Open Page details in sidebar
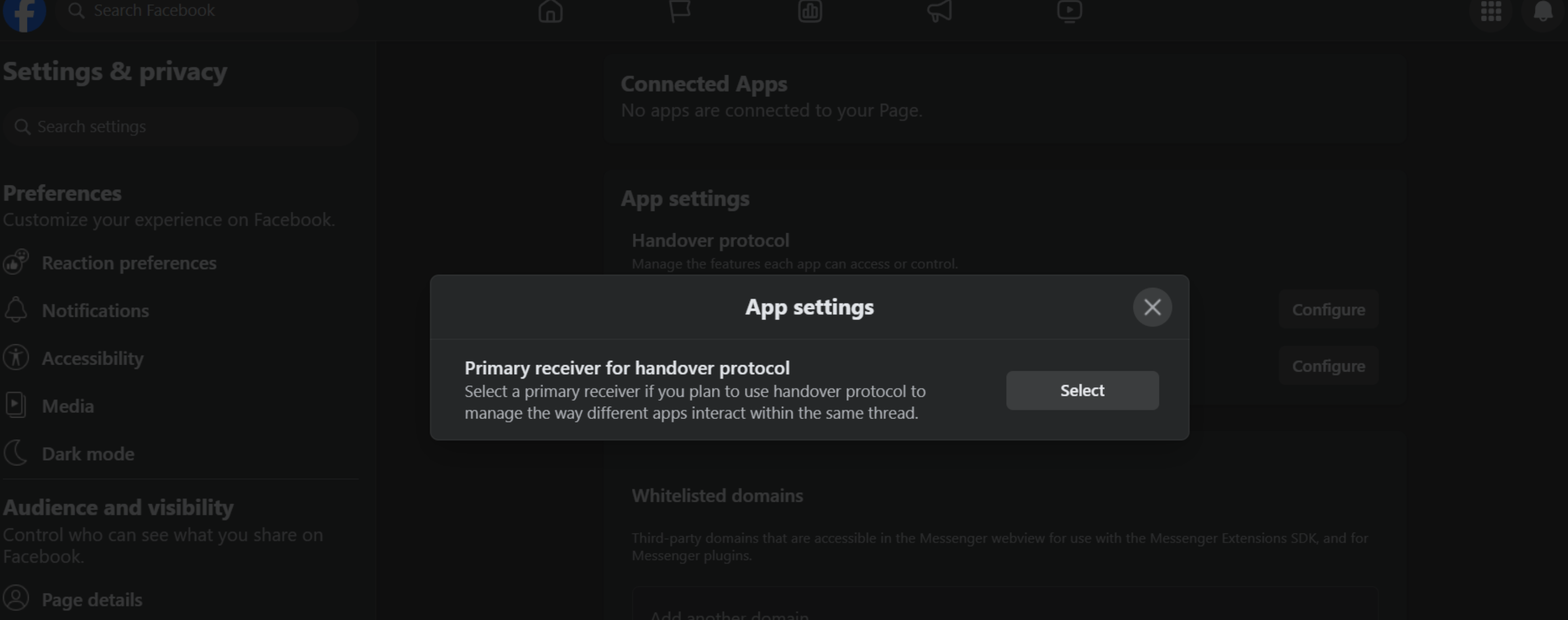The width and height of the screenshot is (1568, 620). coord(91,600)
